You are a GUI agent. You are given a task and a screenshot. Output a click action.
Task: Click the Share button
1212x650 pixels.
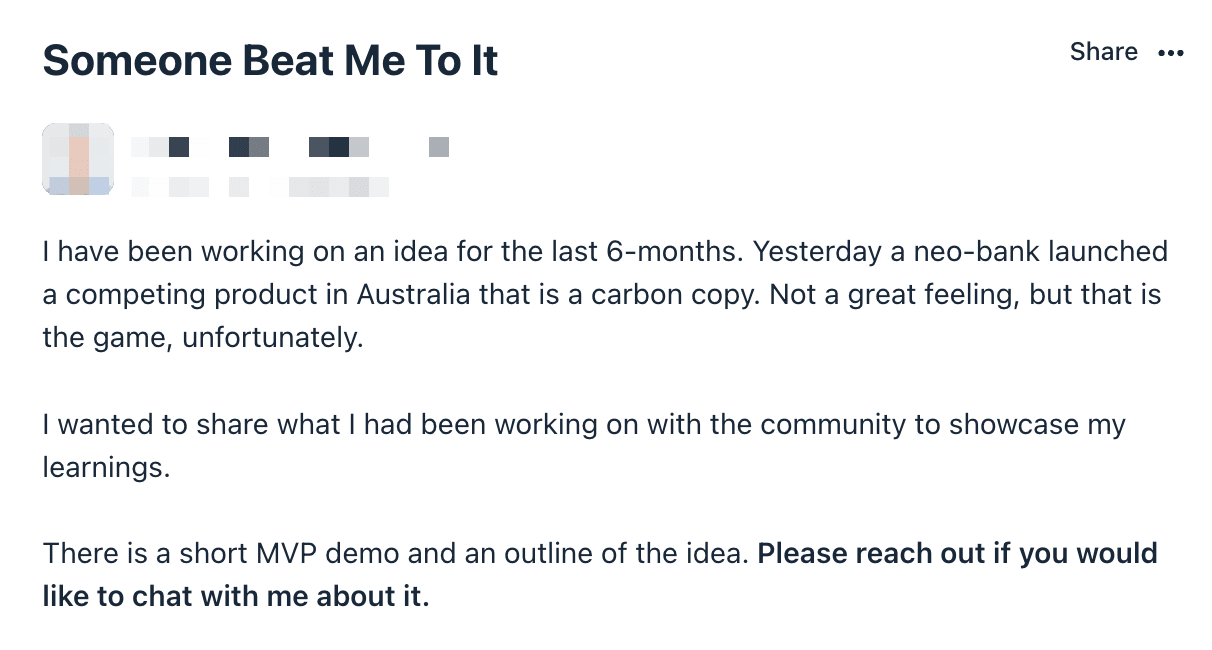pyautogui.click(x=1103, y=52)
